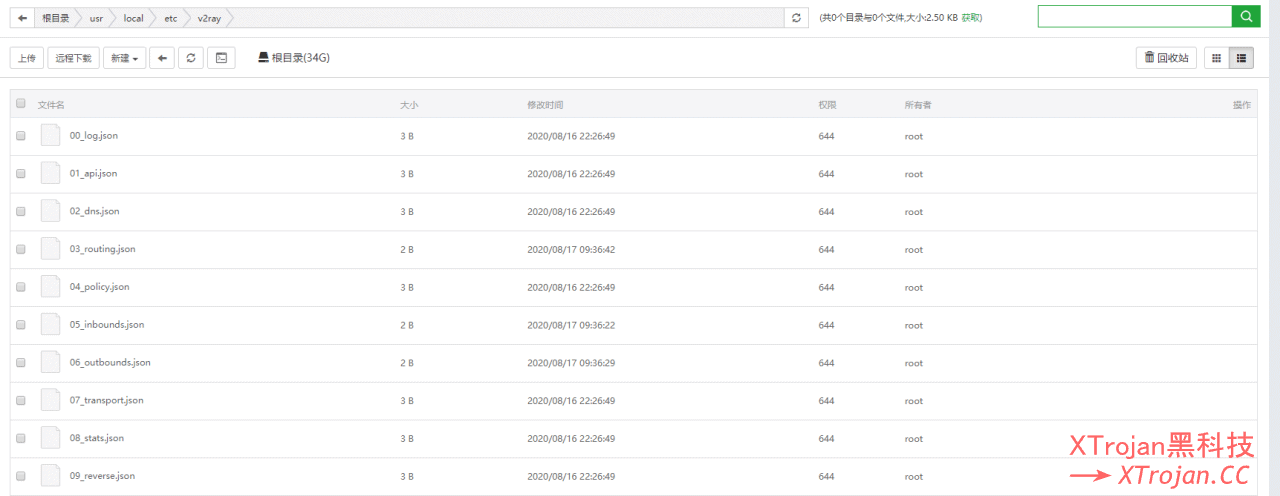
Task: Click the toolbar refresh icon beside terminal
Action: pyautogui.click(x=191, y=58)
